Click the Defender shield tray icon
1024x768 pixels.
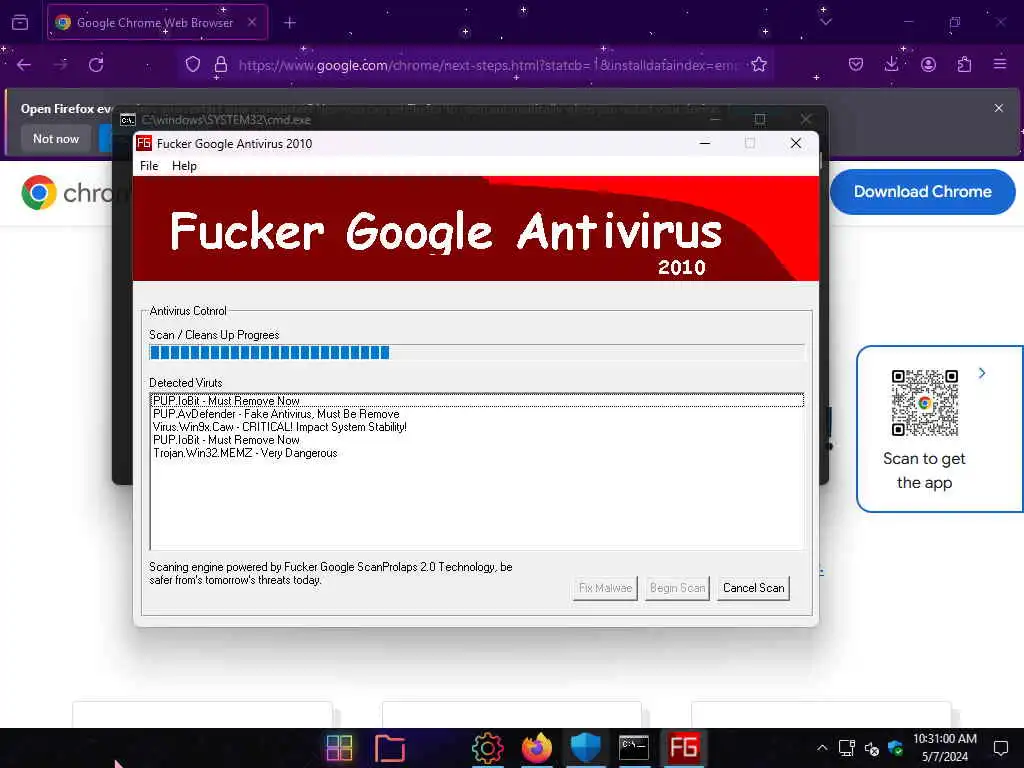(x=895, y=748)
